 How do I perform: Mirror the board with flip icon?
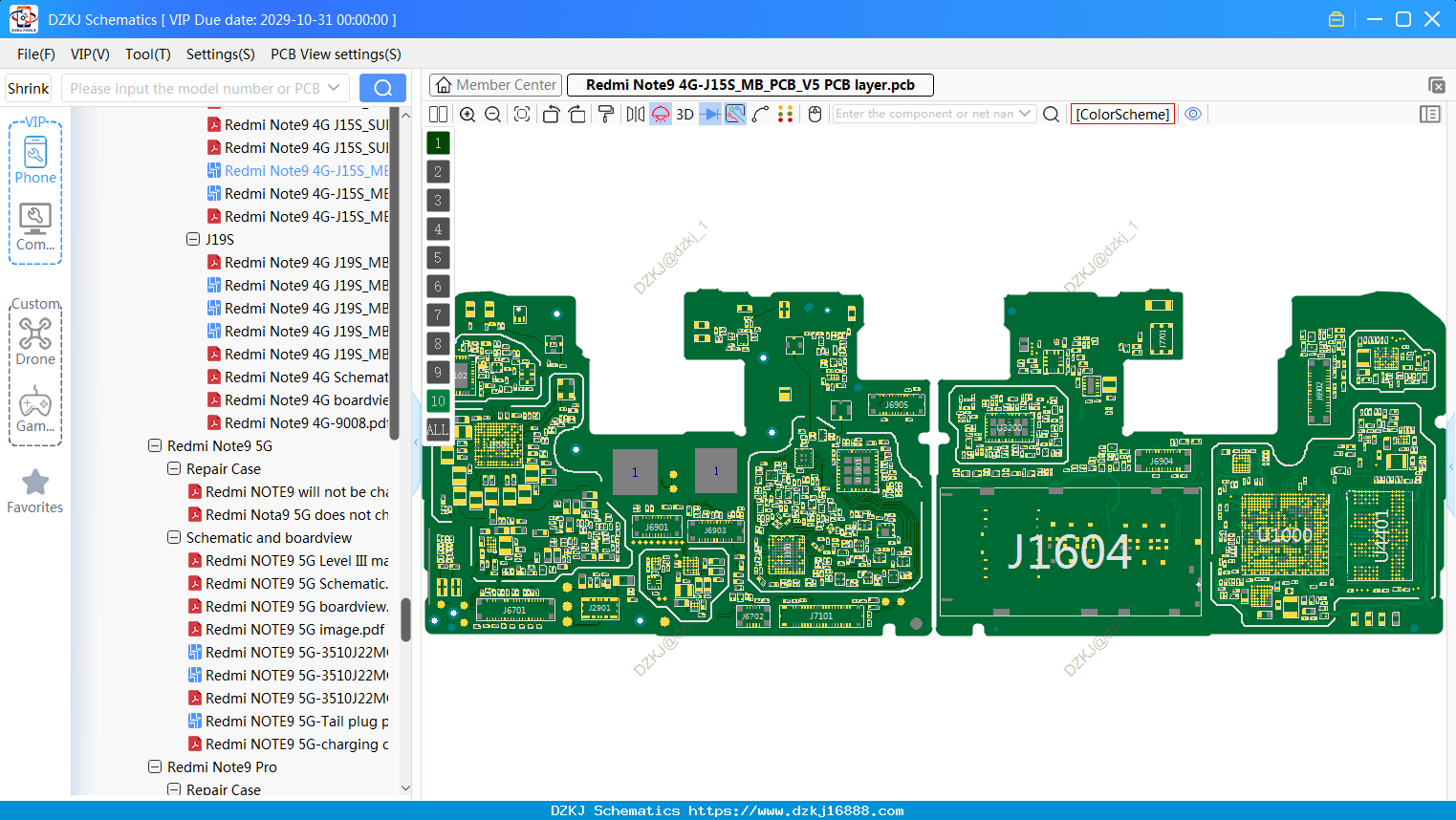[x=636, y=114]
